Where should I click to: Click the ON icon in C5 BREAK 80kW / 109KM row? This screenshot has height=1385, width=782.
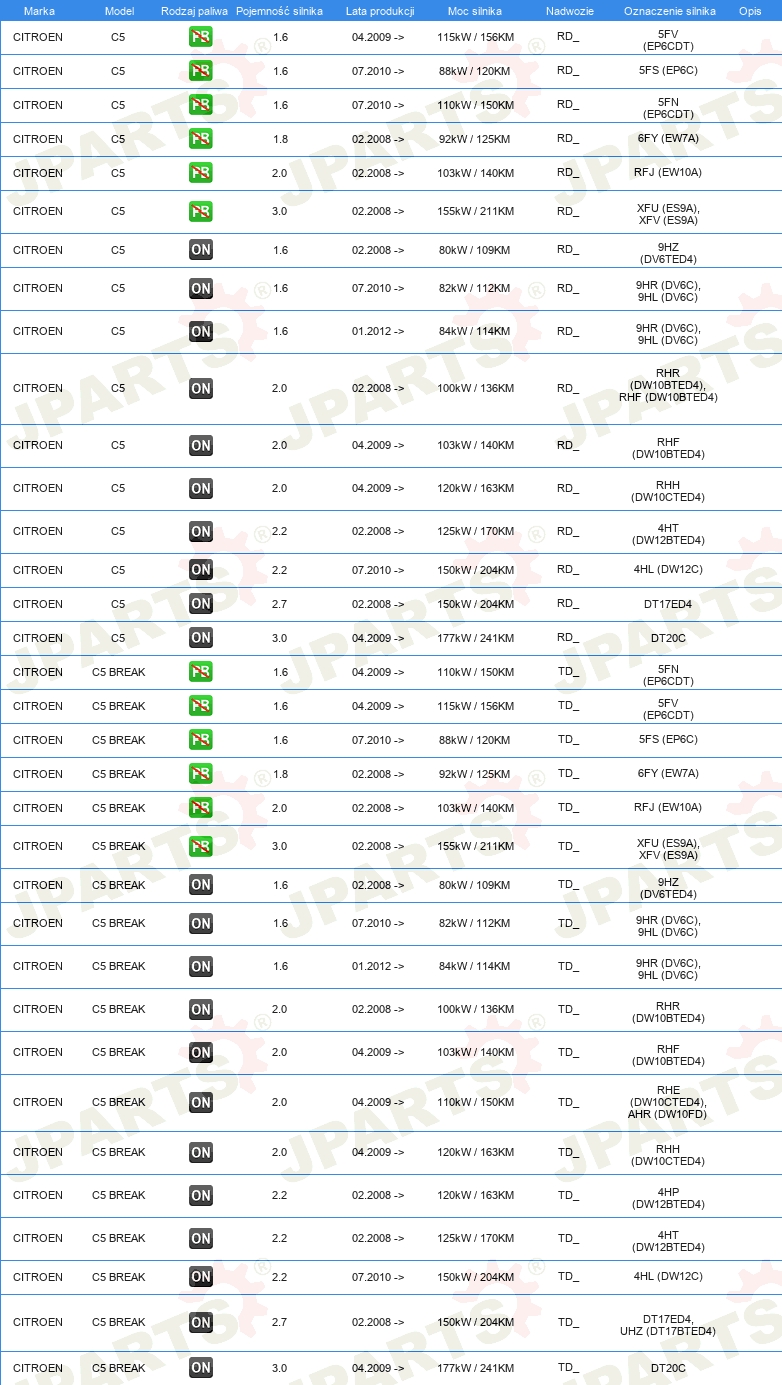[x=201, y=885]
